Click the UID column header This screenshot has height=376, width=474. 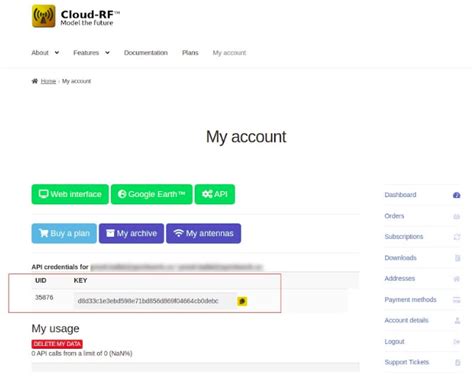click(x=41, y=280)
